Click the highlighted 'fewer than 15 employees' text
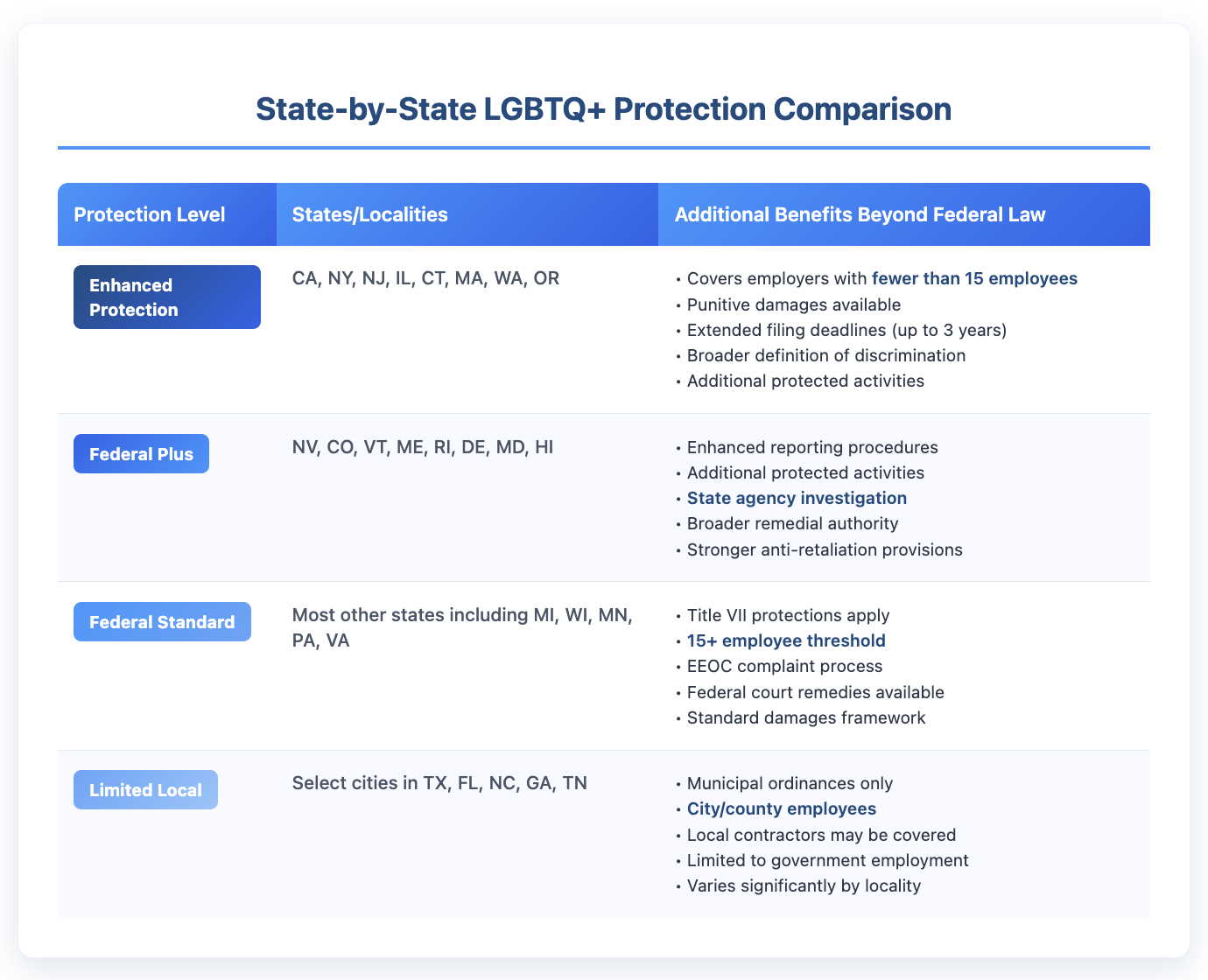The width and height of the screenshot is (1208, 980). [974, 278]
